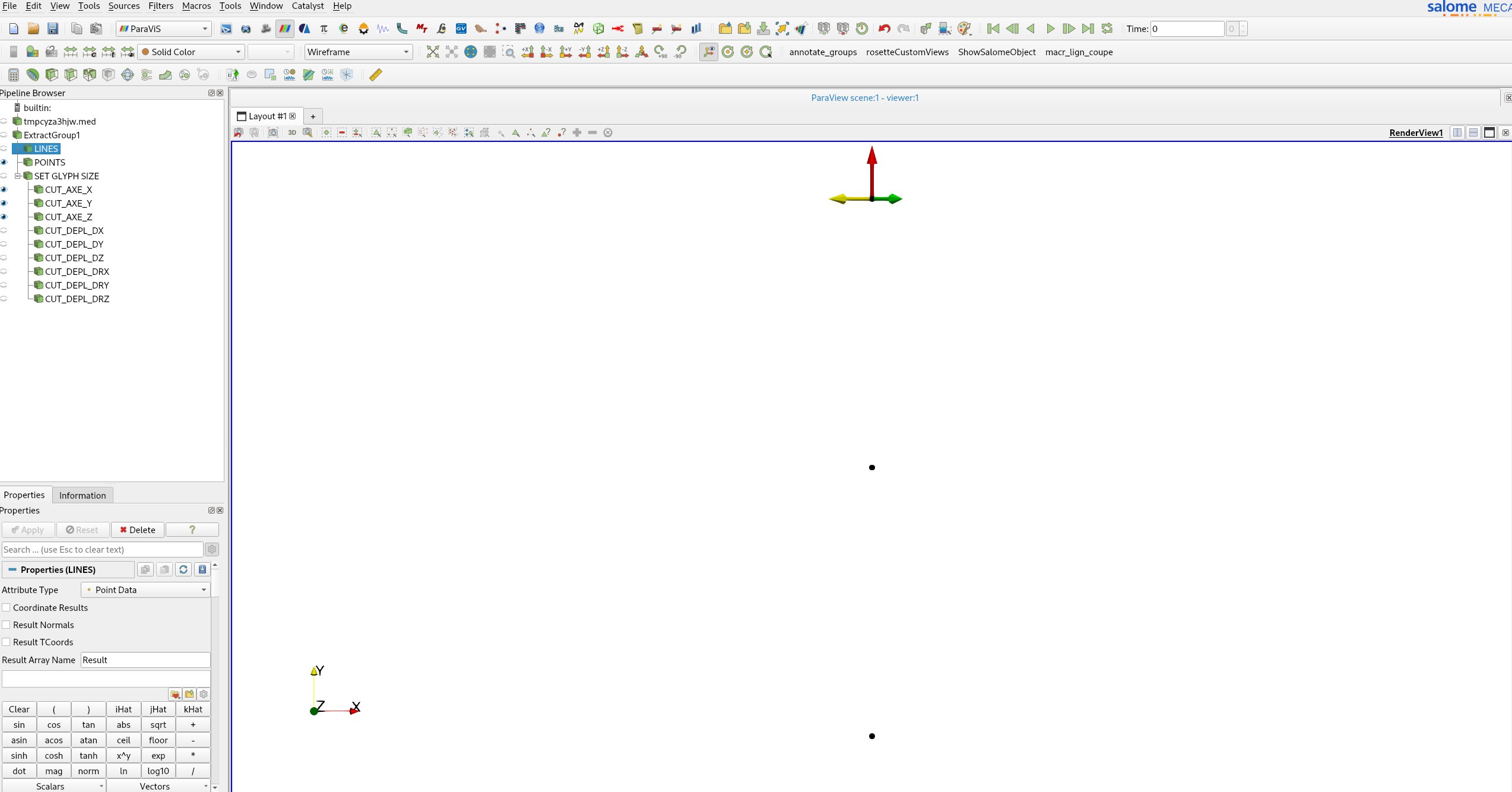Image resolution: width=1512 pixels, height=792 pixels.
Task: Click the Glyph filter icon
Action: [128, 75]
